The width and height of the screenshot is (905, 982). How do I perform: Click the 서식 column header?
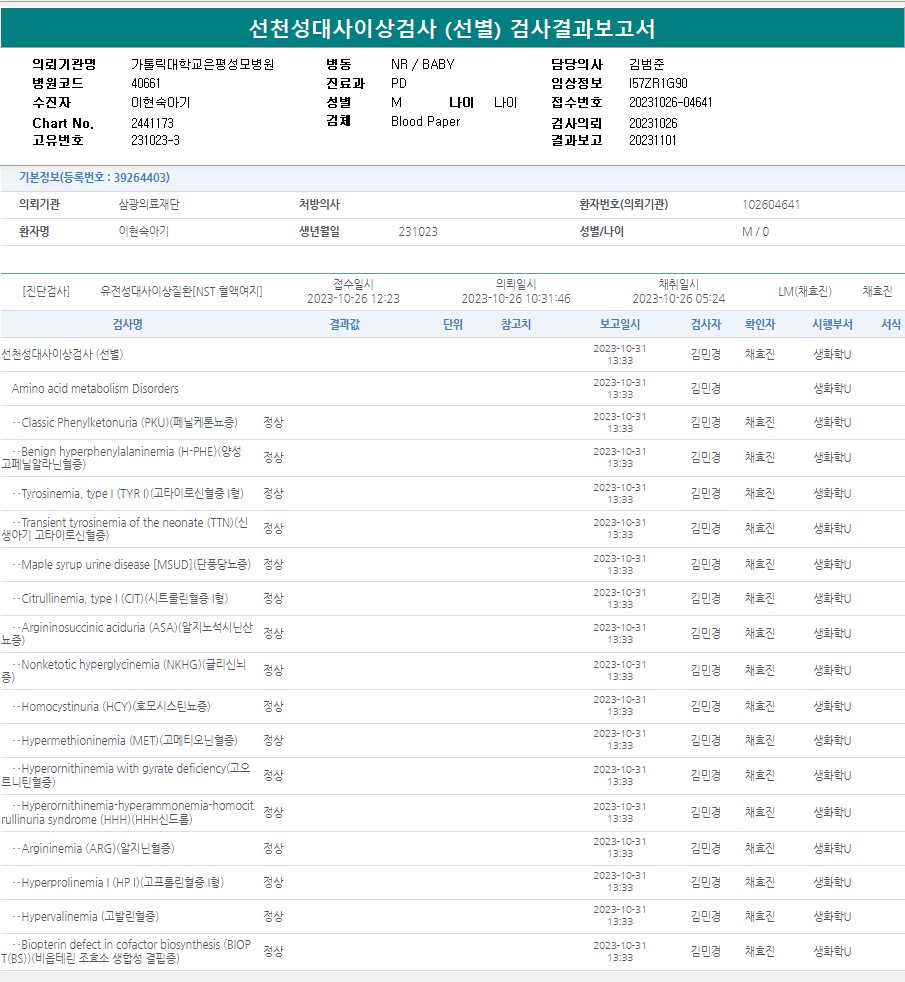click(x=890, y=325)
